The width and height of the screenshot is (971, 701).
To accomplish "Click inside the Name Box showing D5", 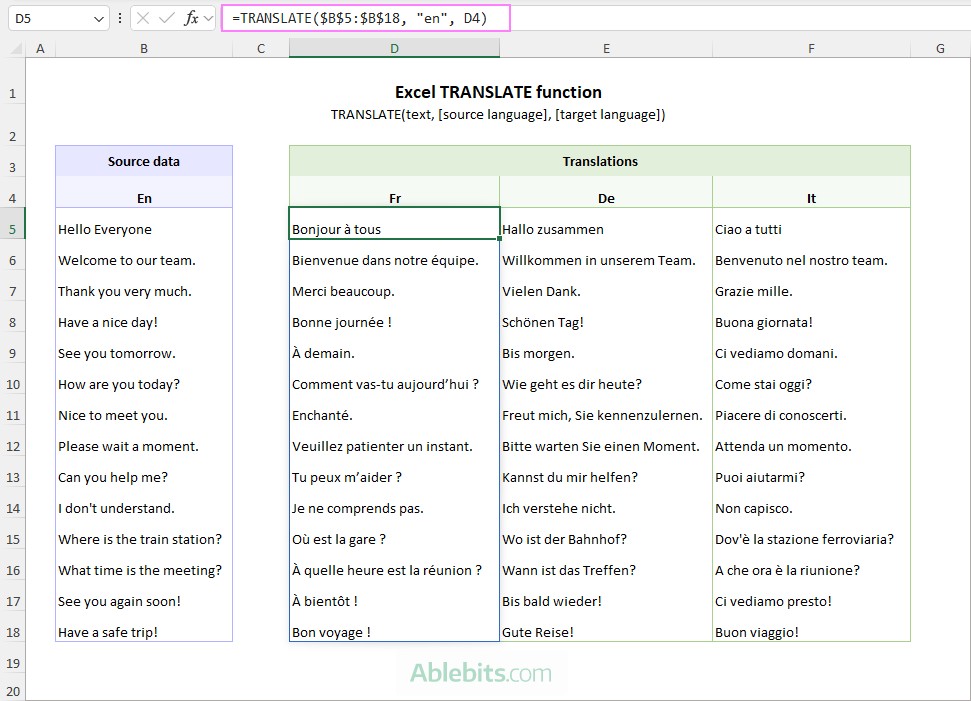I will coord(50,19).
